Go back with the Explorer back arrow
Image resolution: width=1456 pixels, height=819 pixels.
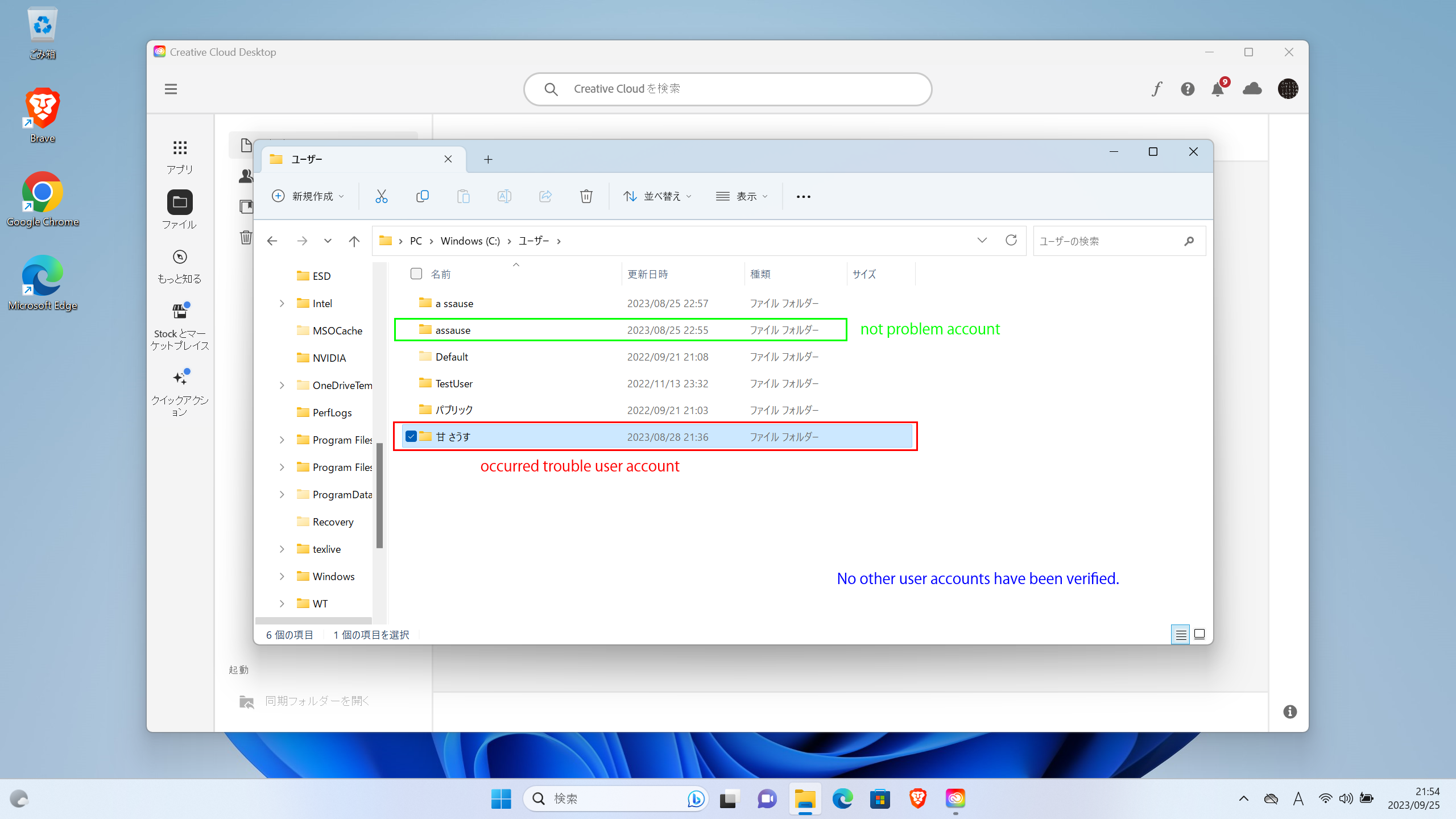click(x=272, y=241)
